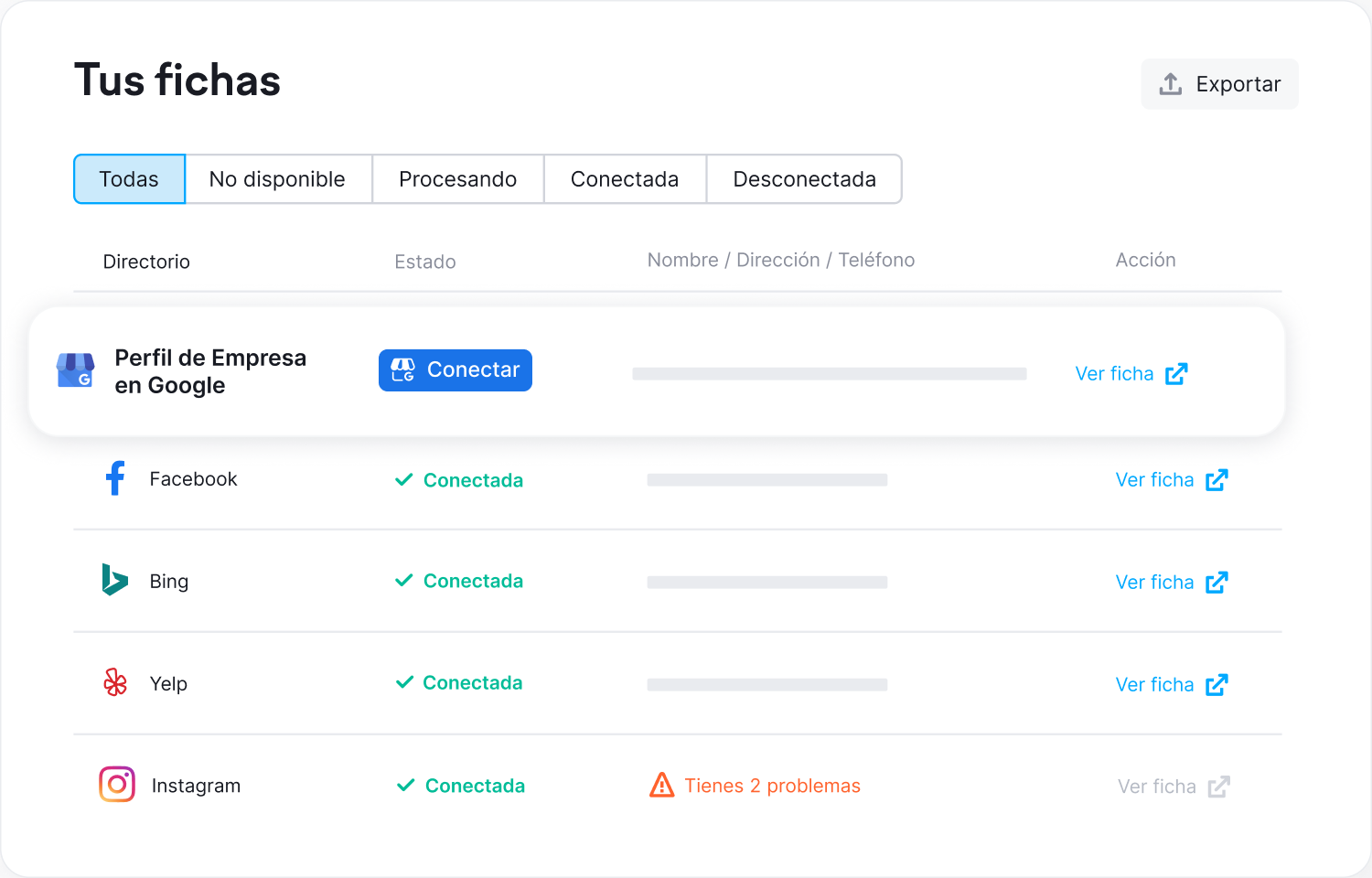Click the Facebook Conectada checkmark icon
Screen dimensions: 1372x878
403,480
